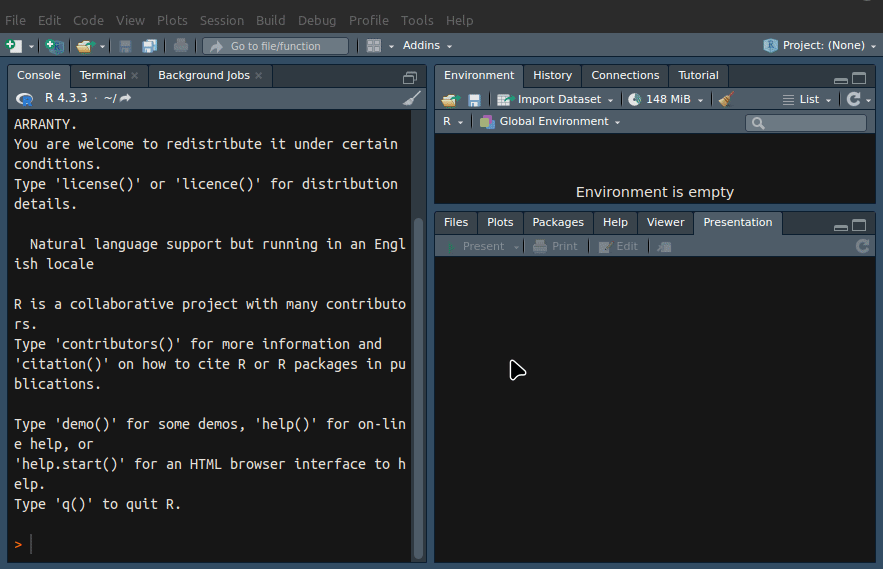Close the Terminal tab

coord(135,76)
